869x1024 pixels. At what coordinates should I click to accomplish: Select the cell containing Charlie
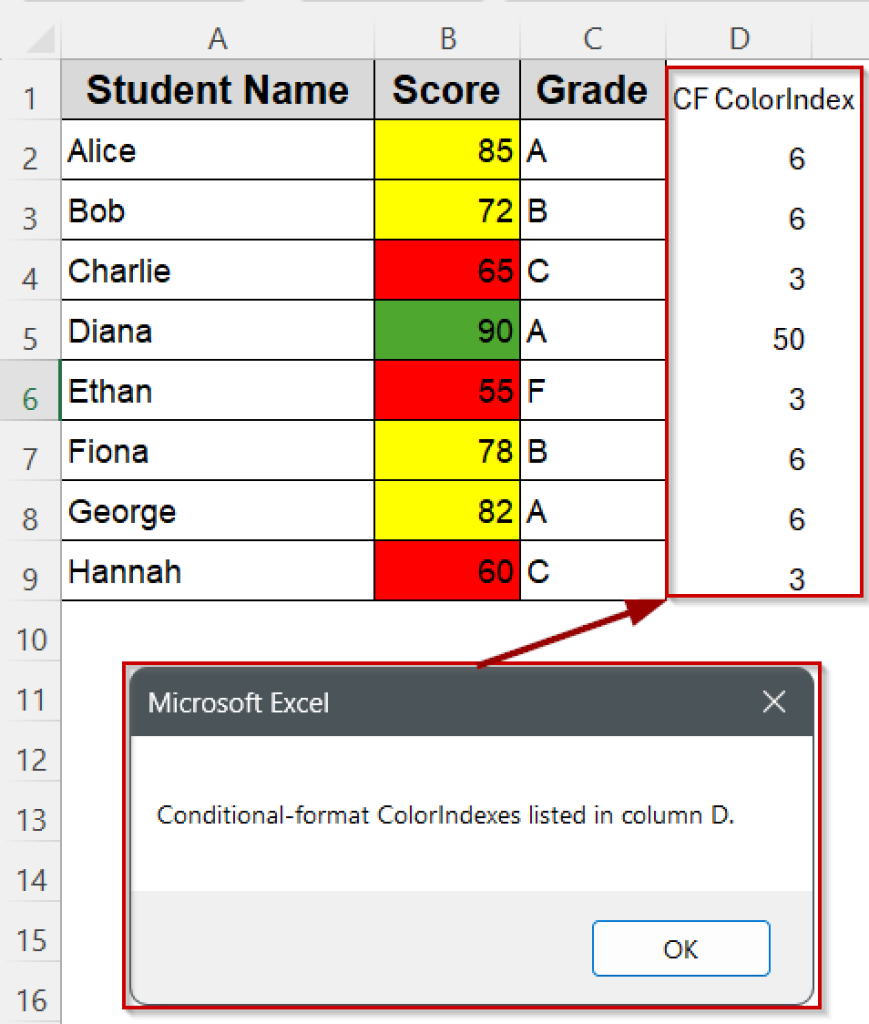point(217,270)
